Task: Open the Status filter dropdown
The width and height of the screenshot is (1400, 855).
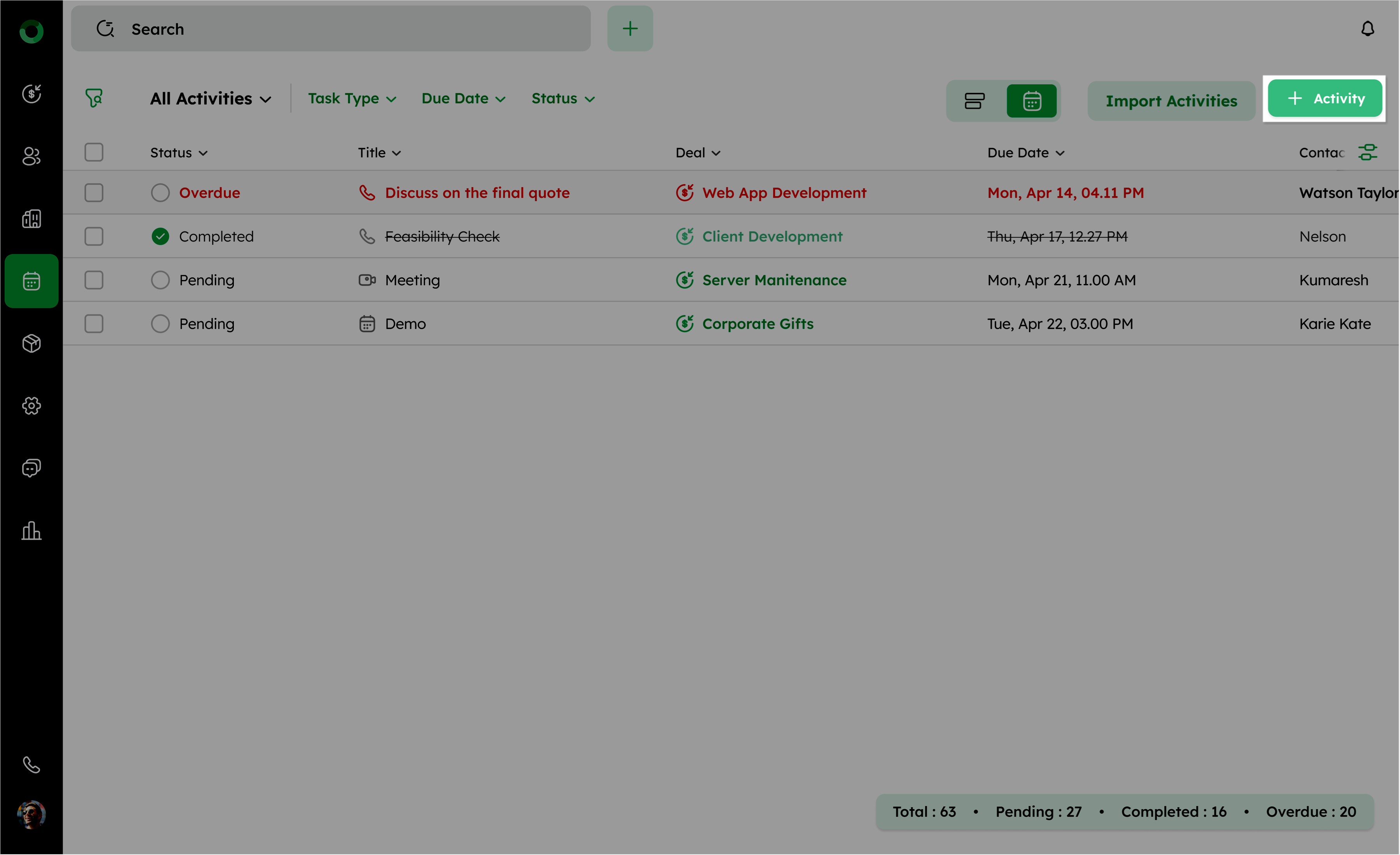Action: [x=562, y=99]
